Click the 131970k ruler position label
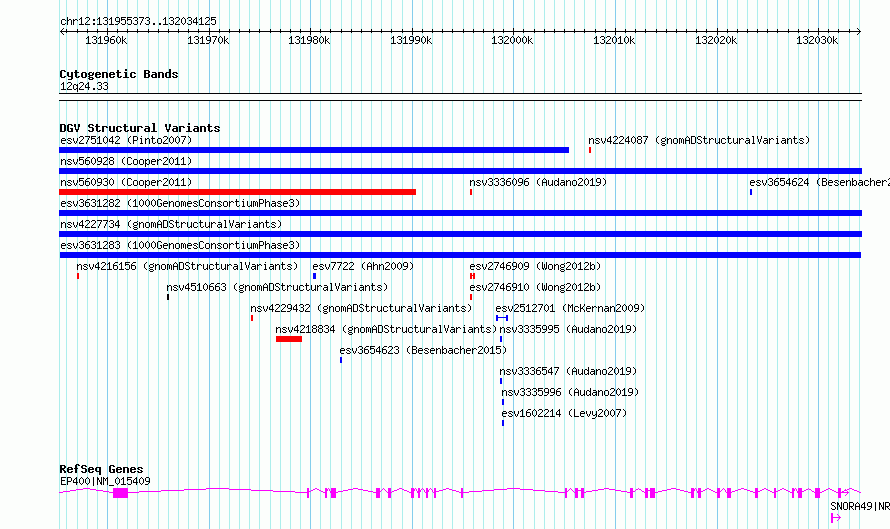The width and height of the screenshot is (890, 529). (x=208, y=40)
